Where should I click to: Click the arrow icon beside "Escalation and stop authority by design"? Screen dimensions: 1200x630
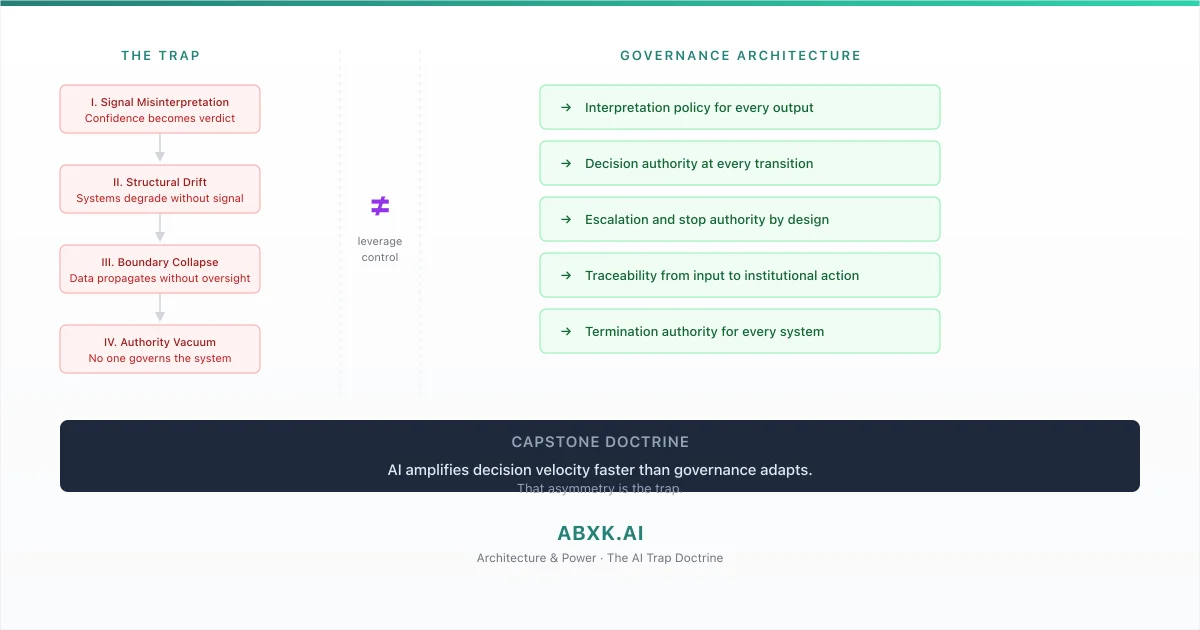click(x=567, y=219)
